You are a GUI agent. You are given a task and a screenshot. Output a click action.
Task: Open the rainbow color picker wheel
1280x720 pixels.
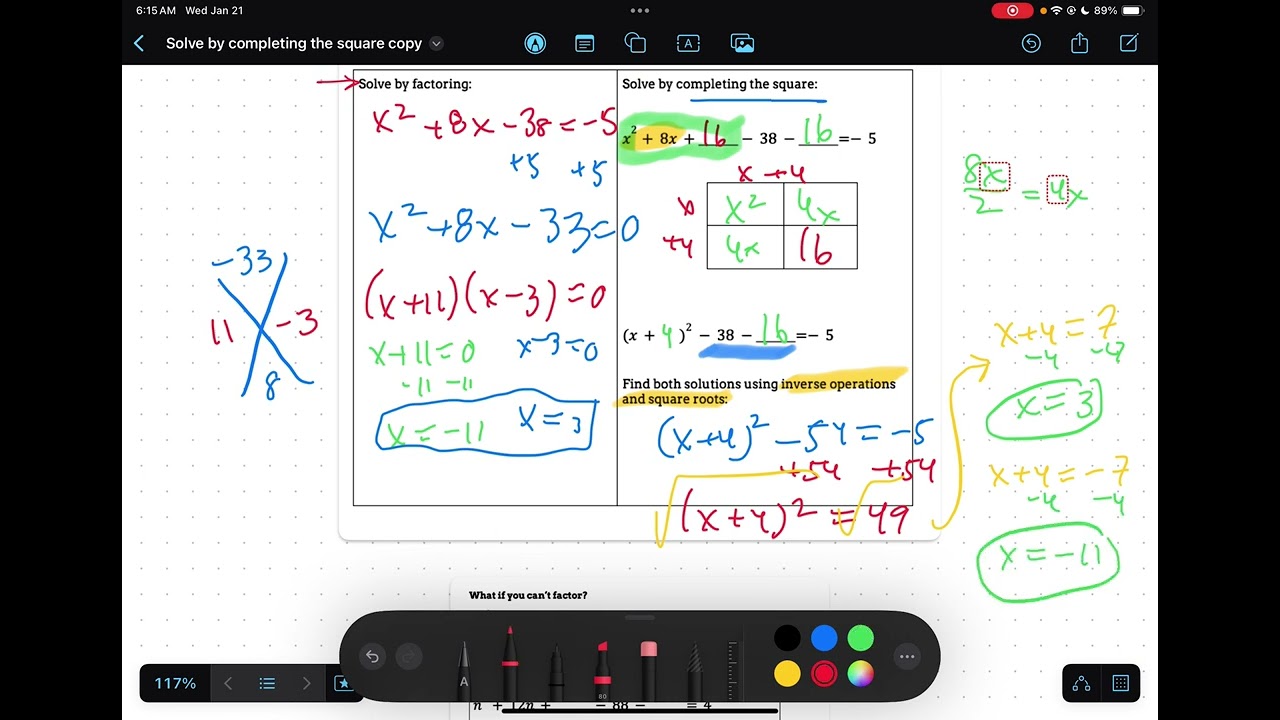click(x=860, y=674)
